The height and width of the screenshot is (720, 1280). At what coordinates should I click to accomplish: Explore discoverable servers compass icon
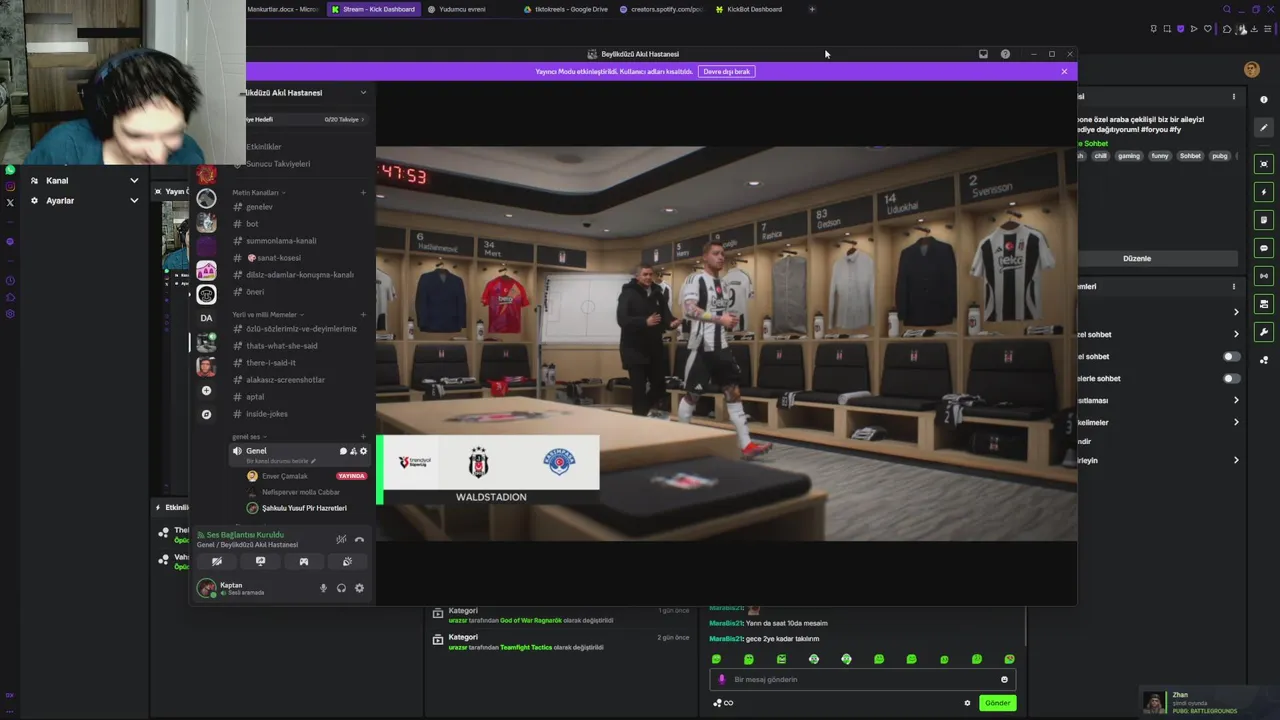[x=206, y=414]
